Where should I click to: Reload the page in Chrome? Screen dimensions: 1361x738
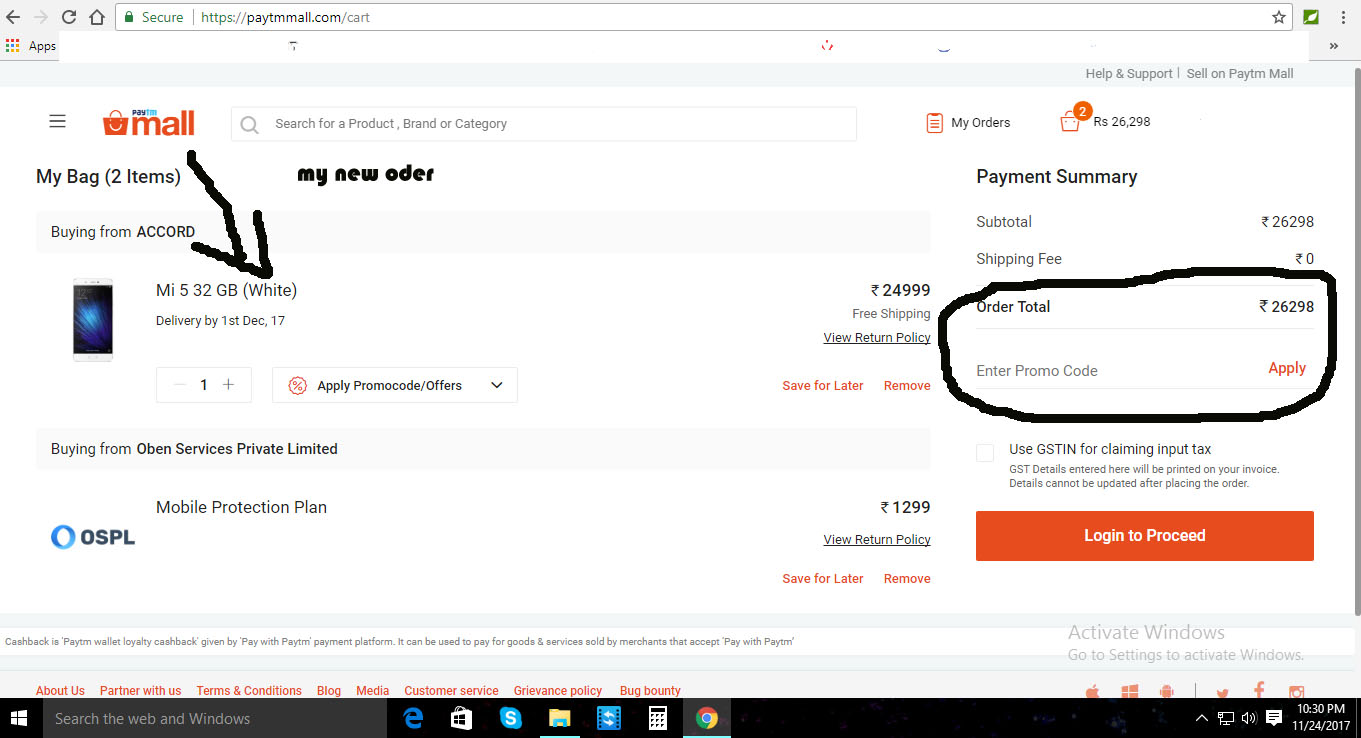pos(69,17)
